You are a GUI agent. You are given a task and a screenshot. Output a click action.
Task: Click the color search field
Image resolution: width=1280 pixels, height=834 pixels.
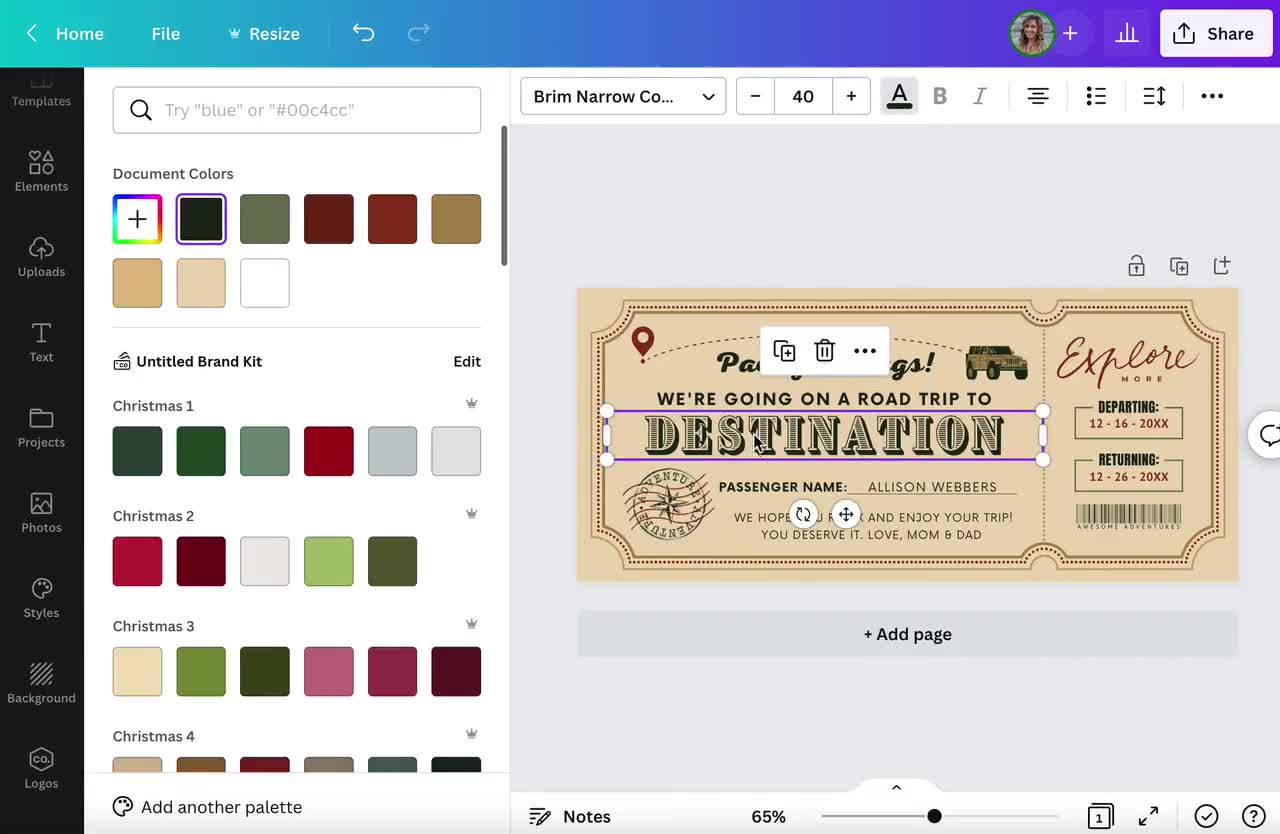297,110
